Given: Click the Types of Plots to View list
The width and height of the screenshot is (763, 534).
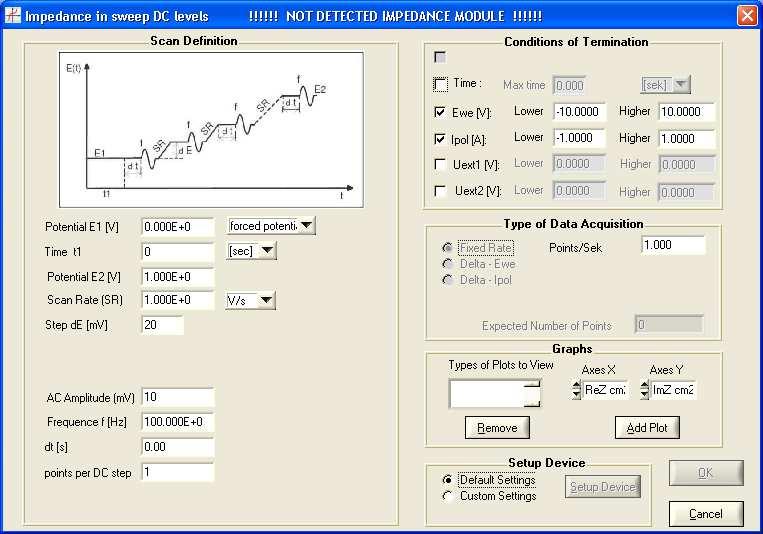Looking at the screenshot, I should point(494,394).
